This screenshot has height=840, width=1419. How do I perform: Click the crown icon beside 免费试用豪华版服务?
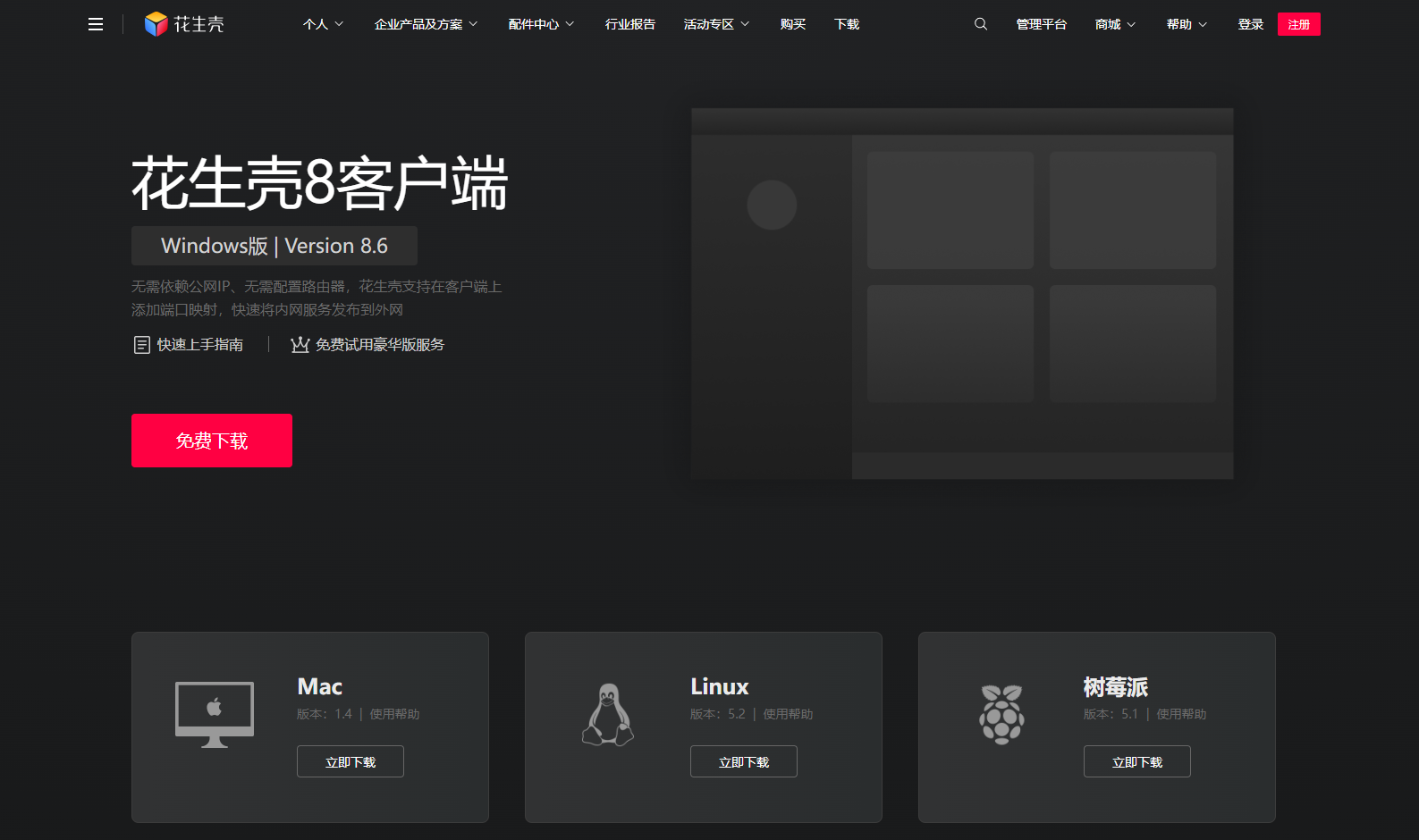(x=300, y=345)
